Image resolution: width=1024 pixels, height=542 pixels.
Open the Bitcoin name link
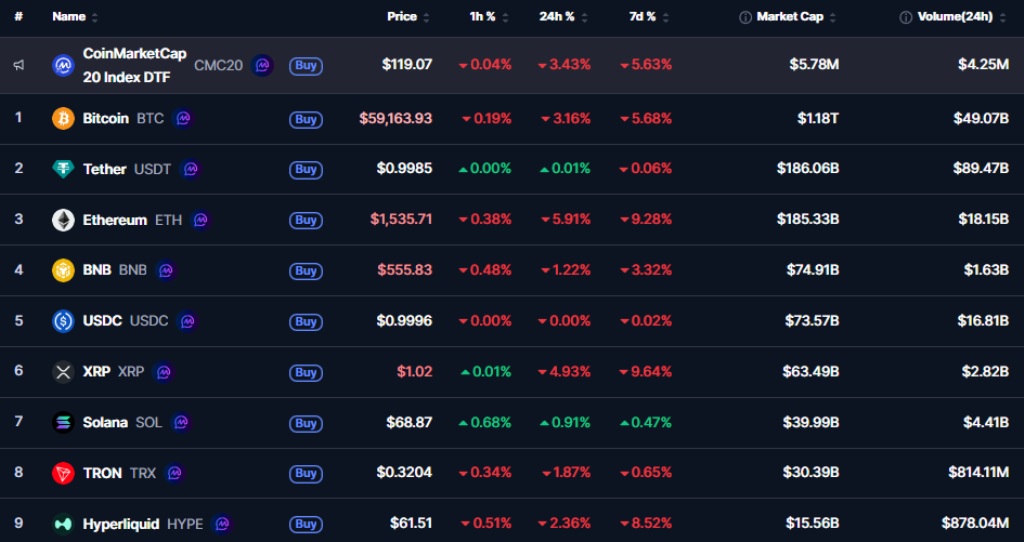106,119
